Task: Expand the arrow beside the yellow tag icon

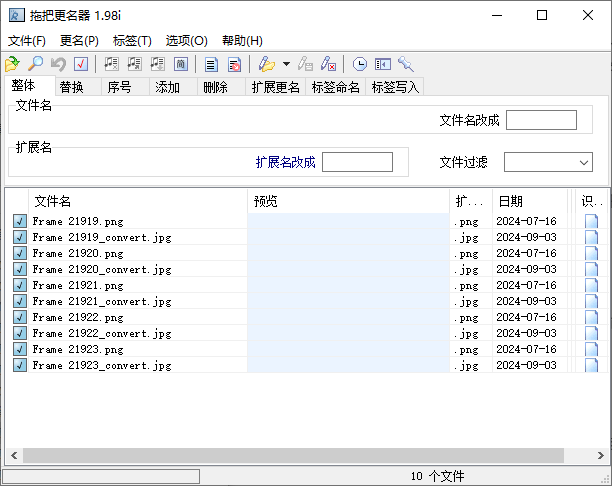Action: 286,64
